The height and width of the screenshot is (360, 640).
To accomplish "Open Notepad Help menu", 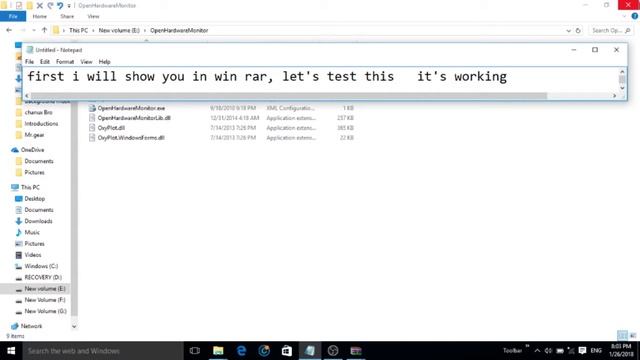I will (104, 62).
